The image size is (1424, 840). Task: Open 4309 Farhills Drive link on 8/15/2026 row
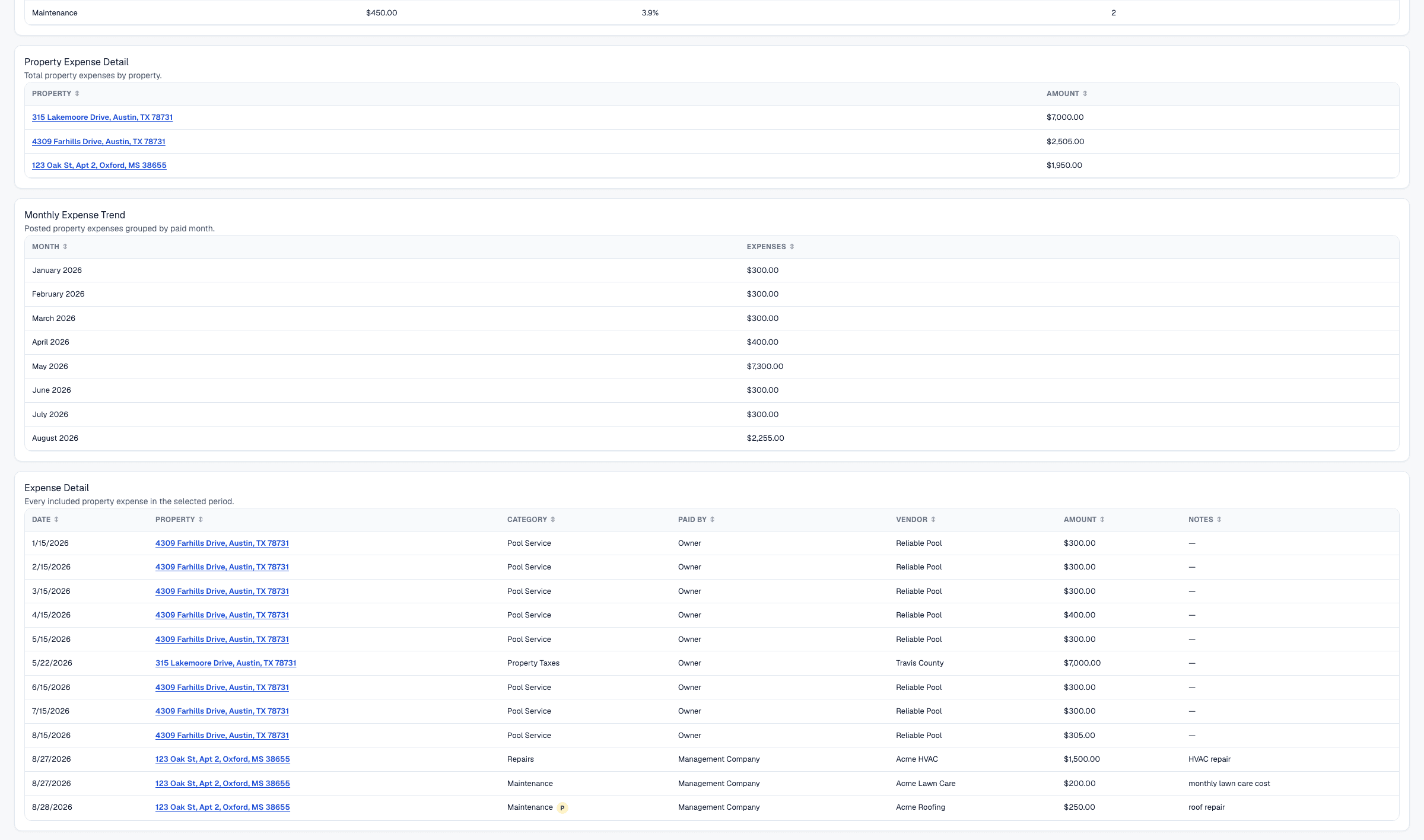222,736
